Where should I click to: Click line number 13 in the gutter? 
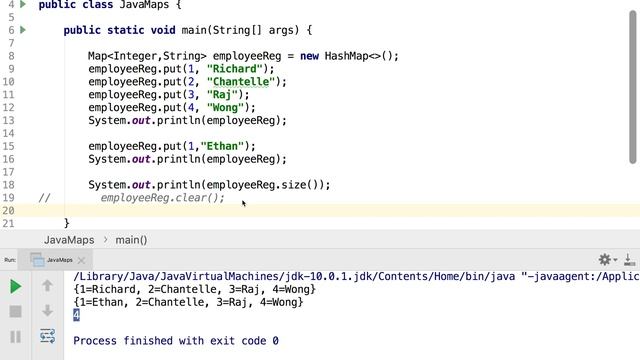point(8,120)
